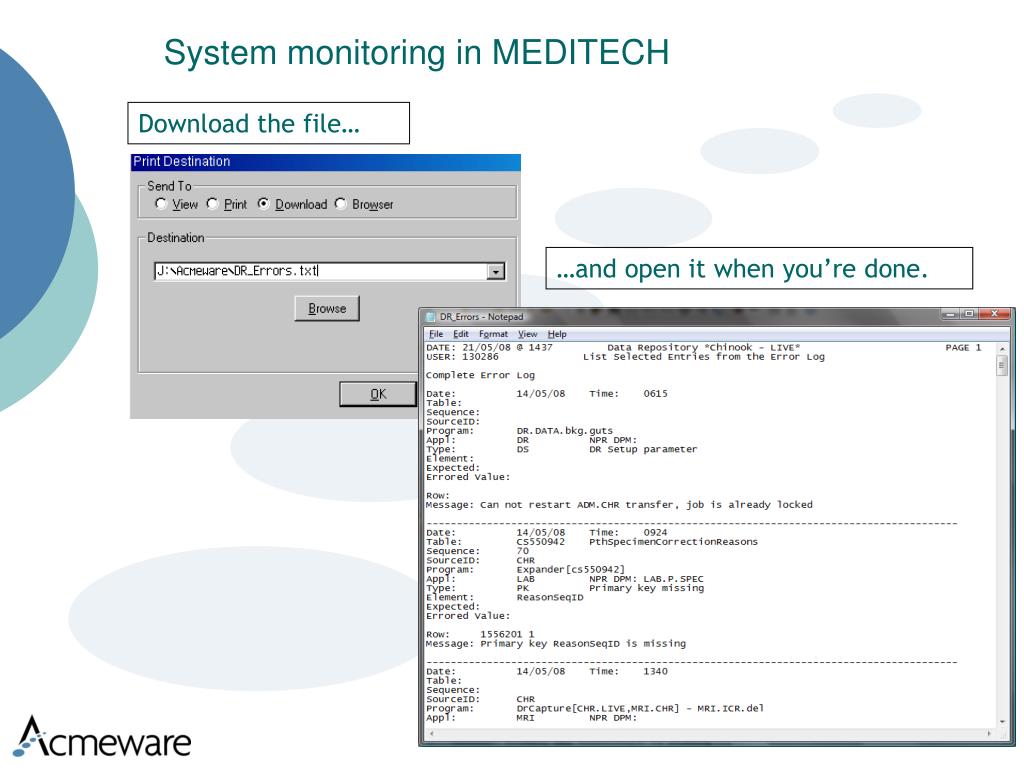This screenshot has width=1024, height=768.
Task: Click the Print Destination title bar
Action: pos(325,162)
